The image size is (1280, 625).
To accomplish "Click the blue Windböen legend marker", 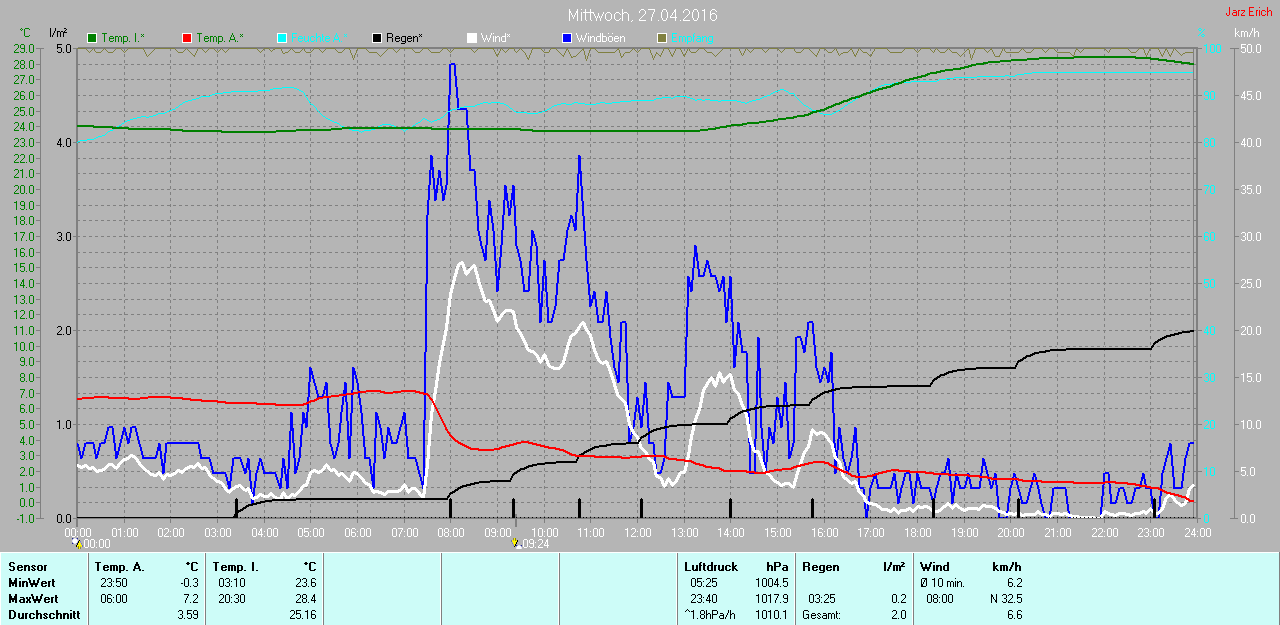I will tap(567, 38).
